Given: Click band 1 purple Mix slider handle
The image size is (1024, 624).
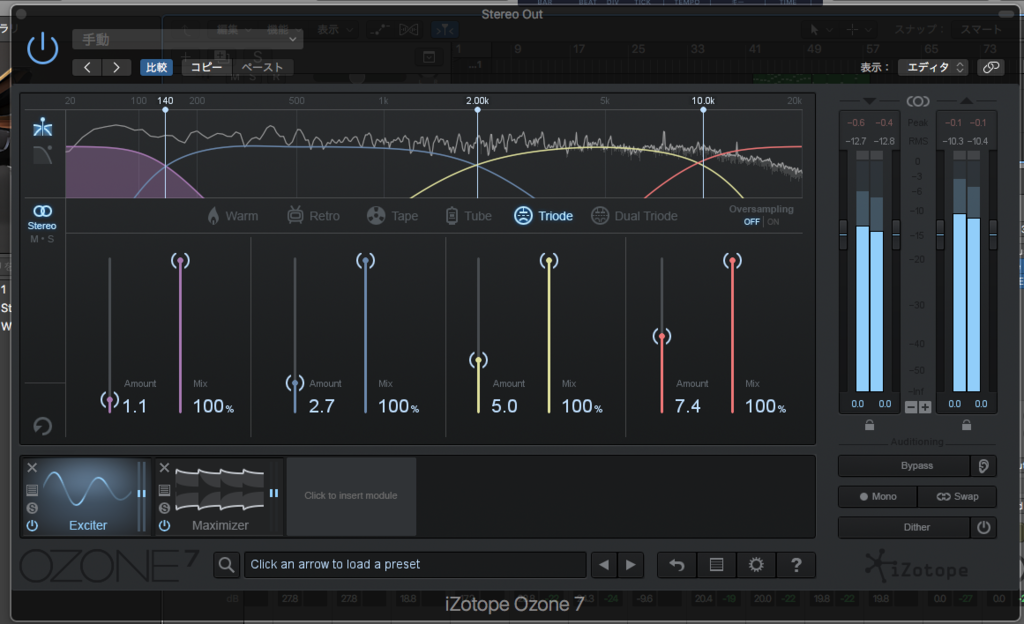Looking at the screenshot, I should click(x=180, y=261).
